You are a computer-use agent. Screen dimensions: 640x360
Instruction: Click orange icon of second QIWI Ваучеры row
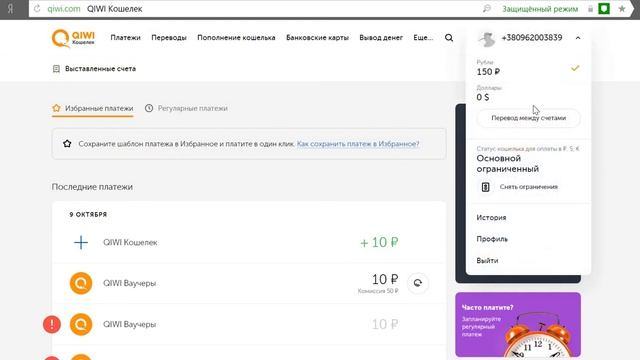81,324
